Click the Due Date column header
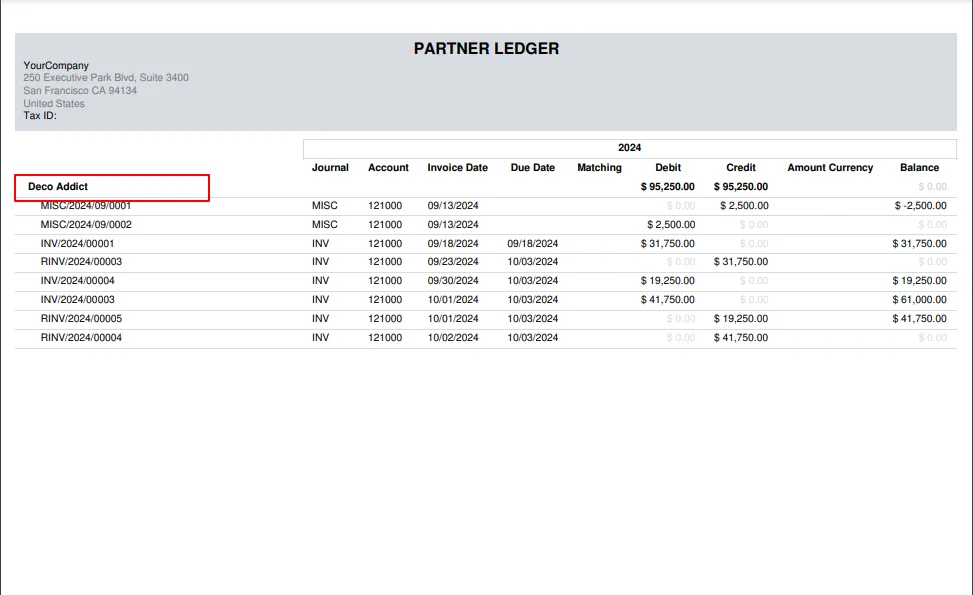The height and width of the screenshot is (595, 973). [x=532, y=168]
